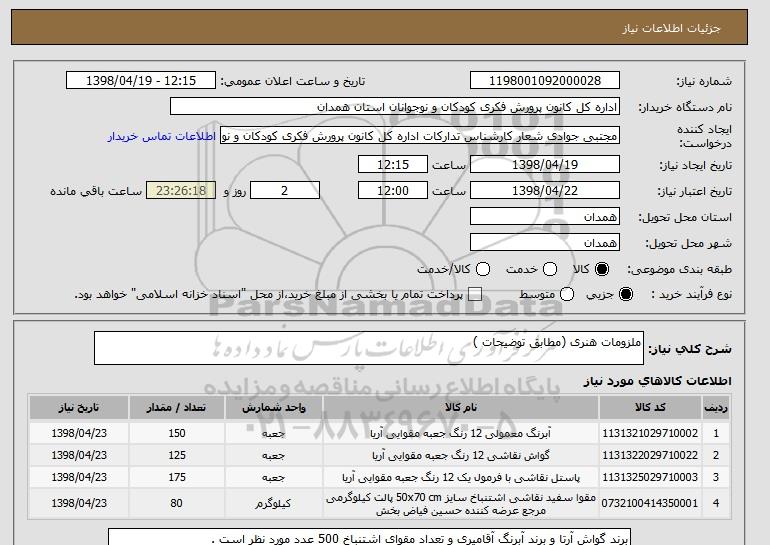Image resolution: width=770 pixels, height=545 pixels.
Task: Click the تعداد / مقدار column header
Action: coord(177,408)
